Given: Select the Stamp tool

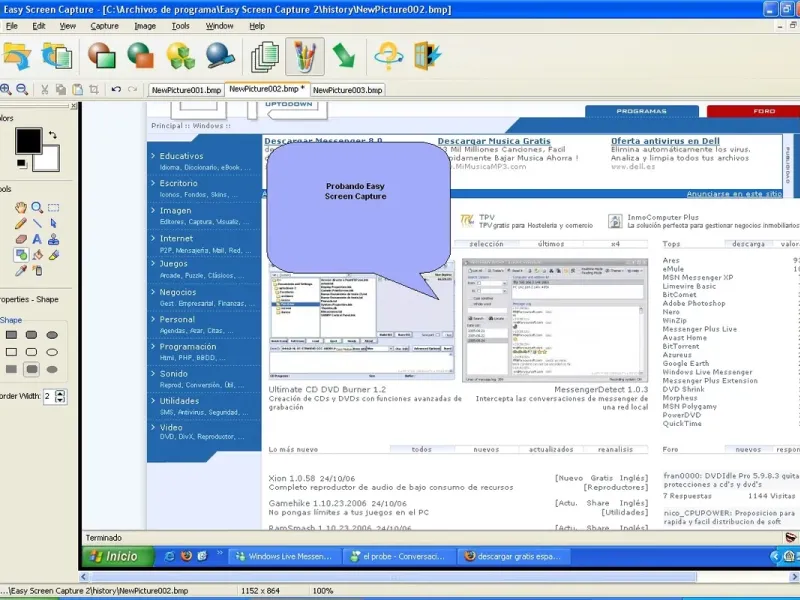Looking at the screenshot, I should 53,239.
